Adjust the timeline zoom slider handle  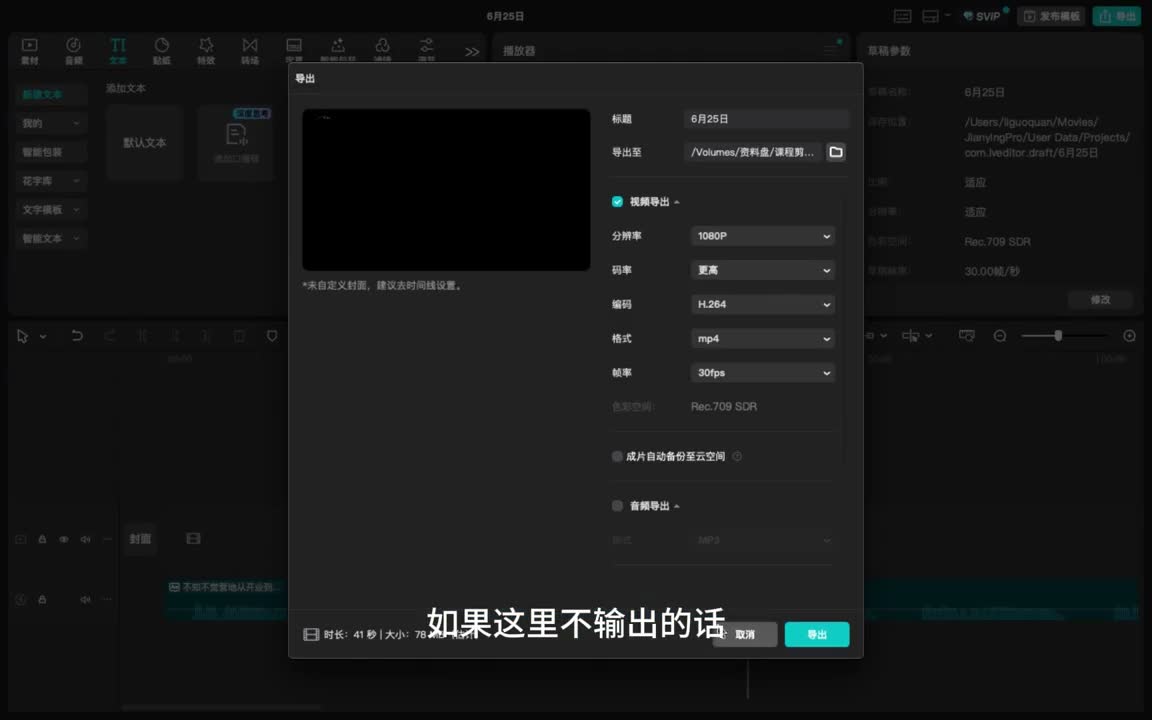(1058, 336)
